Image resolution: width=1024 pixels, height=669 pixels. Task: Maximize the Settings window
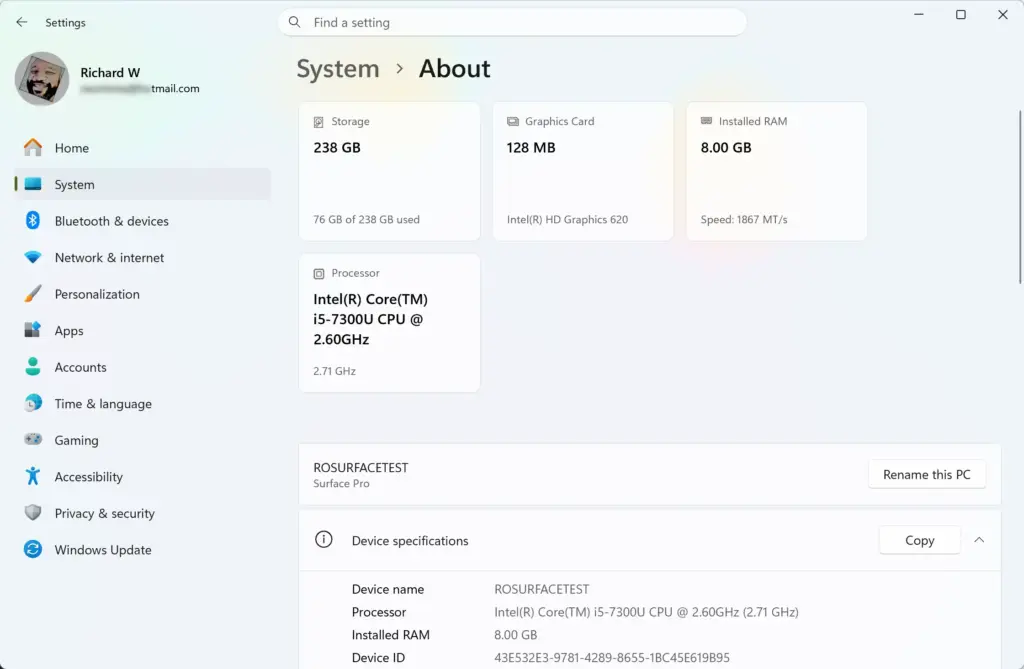961,14
